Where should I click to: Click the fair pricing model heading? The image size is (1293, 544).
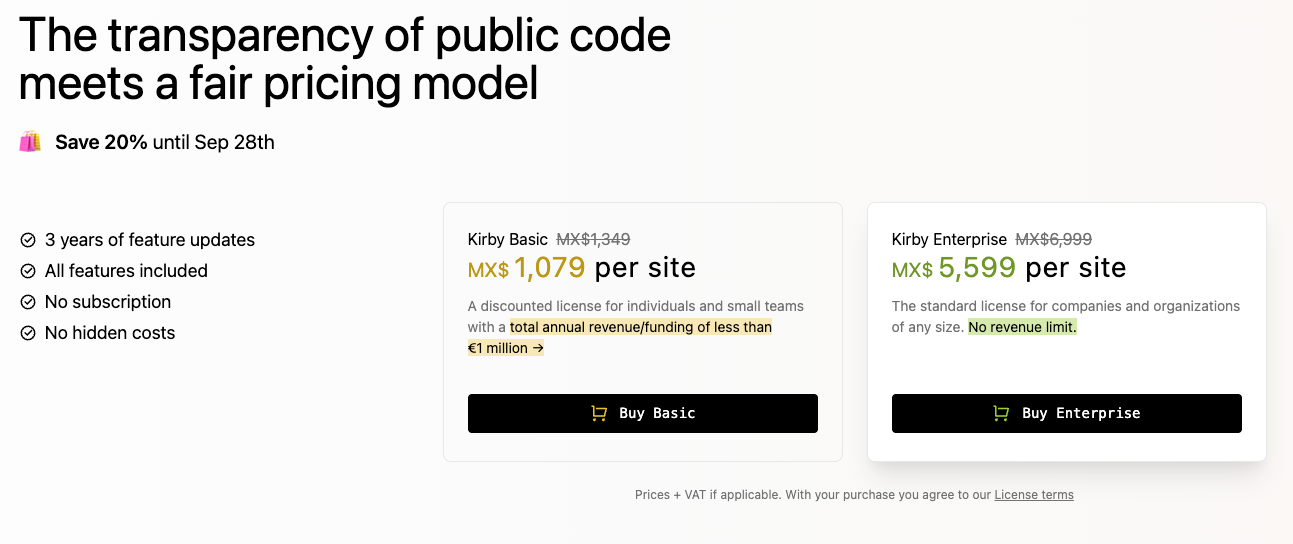point(279,84)
